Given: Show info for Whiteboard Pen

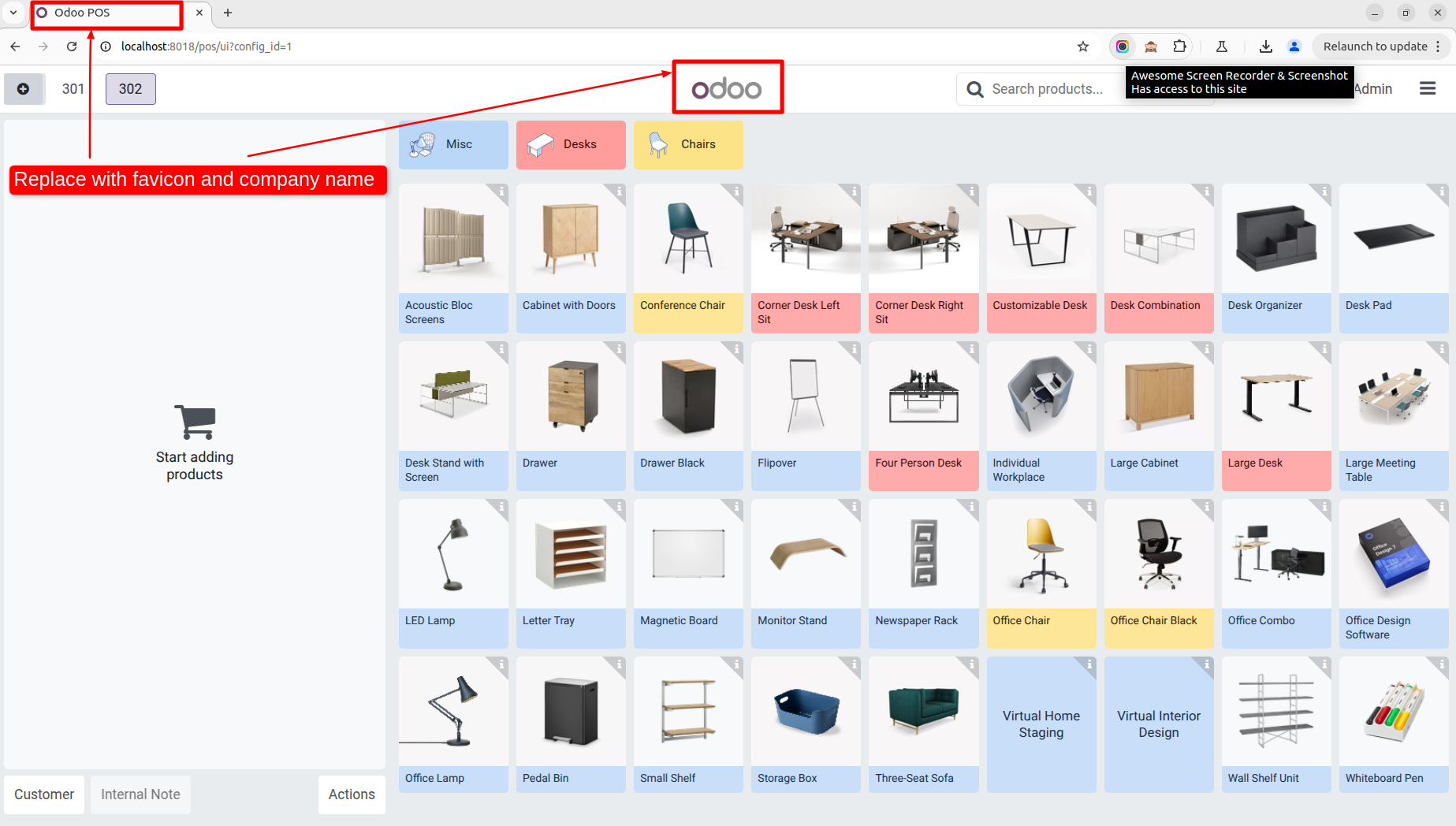Looking at the screenshot, I should [x=1441, y=664].
